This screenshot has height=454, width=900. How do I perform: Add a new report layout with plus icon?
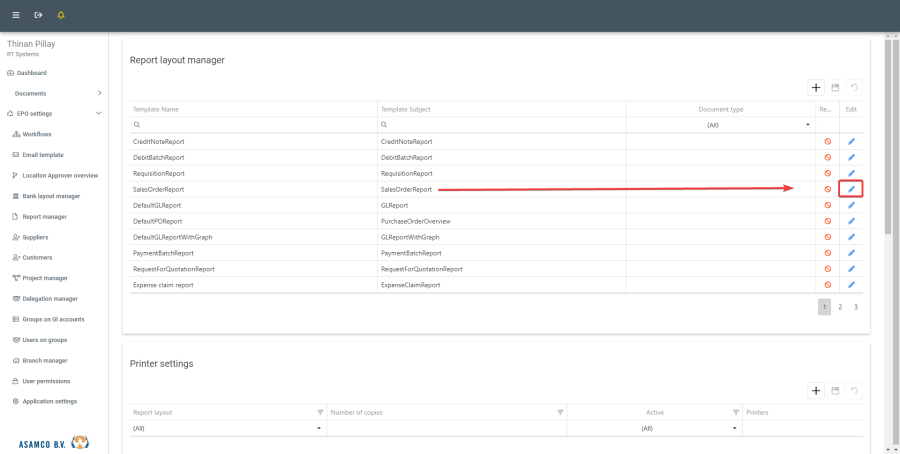pos(816,88)
